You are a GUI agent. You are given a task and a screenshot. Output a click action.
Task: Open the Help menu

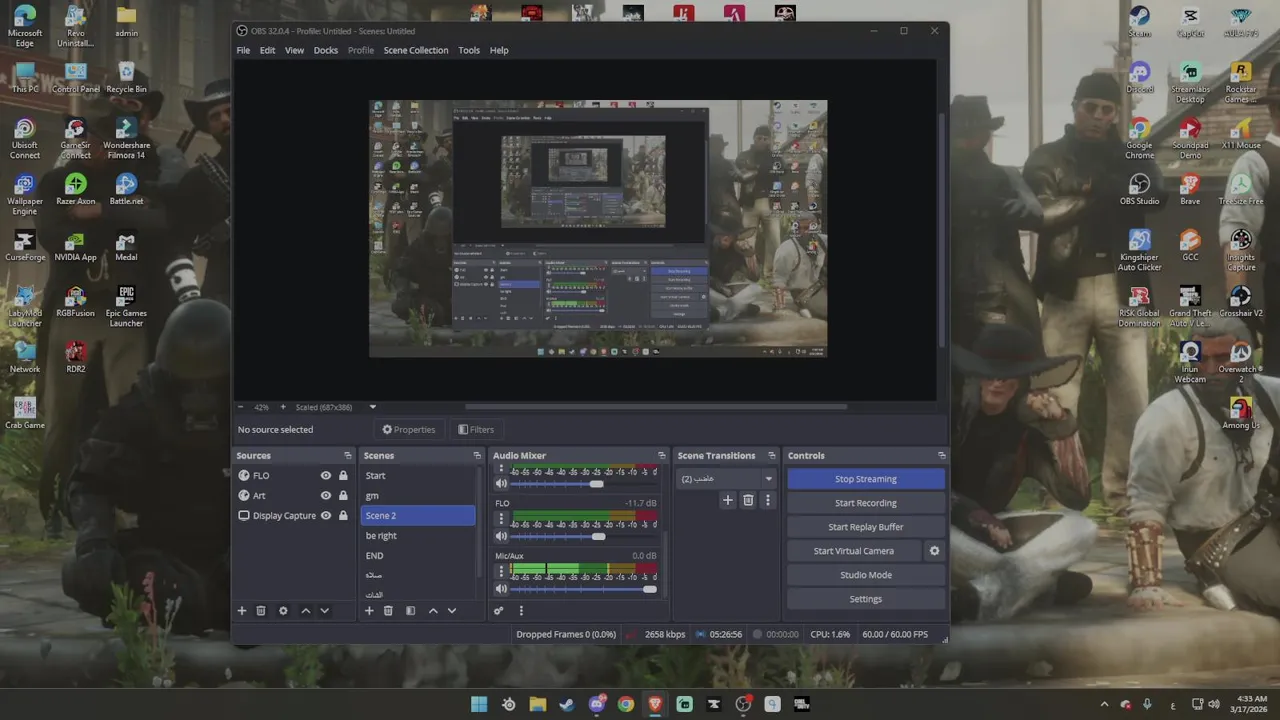[x=499, y=50]
